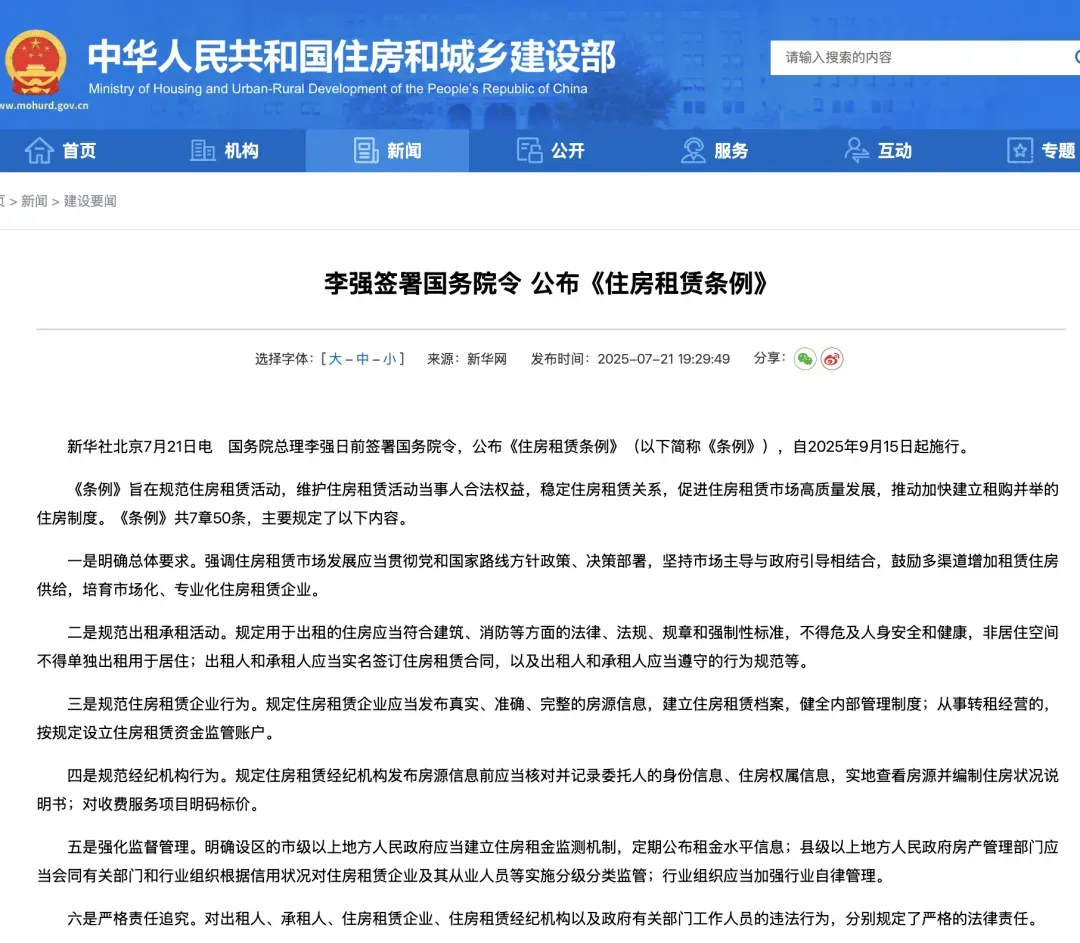Click the national emblem logo
The width and height of the screenshot is (1080, 943).
pos(38,62)
